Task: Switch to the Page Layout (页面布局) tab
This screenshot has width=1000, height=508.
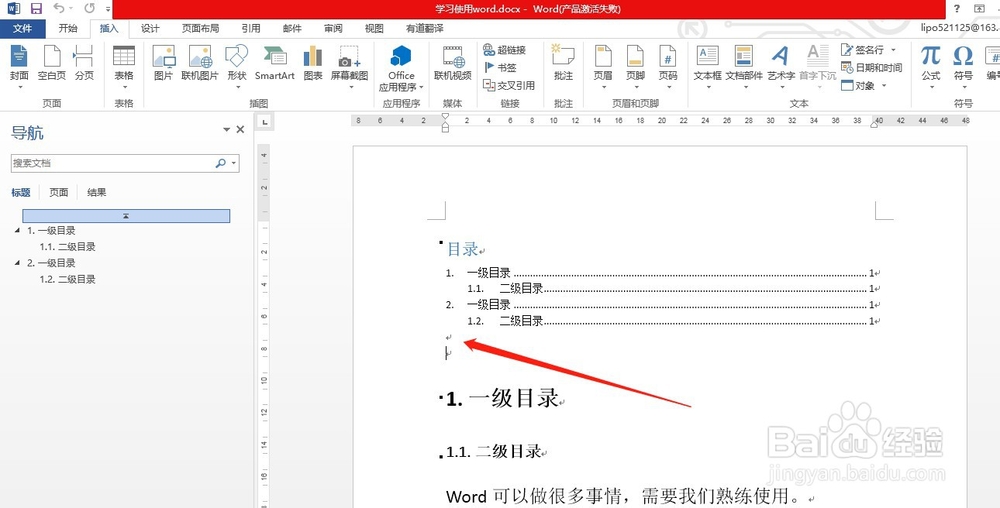Action: pos(200,29)
